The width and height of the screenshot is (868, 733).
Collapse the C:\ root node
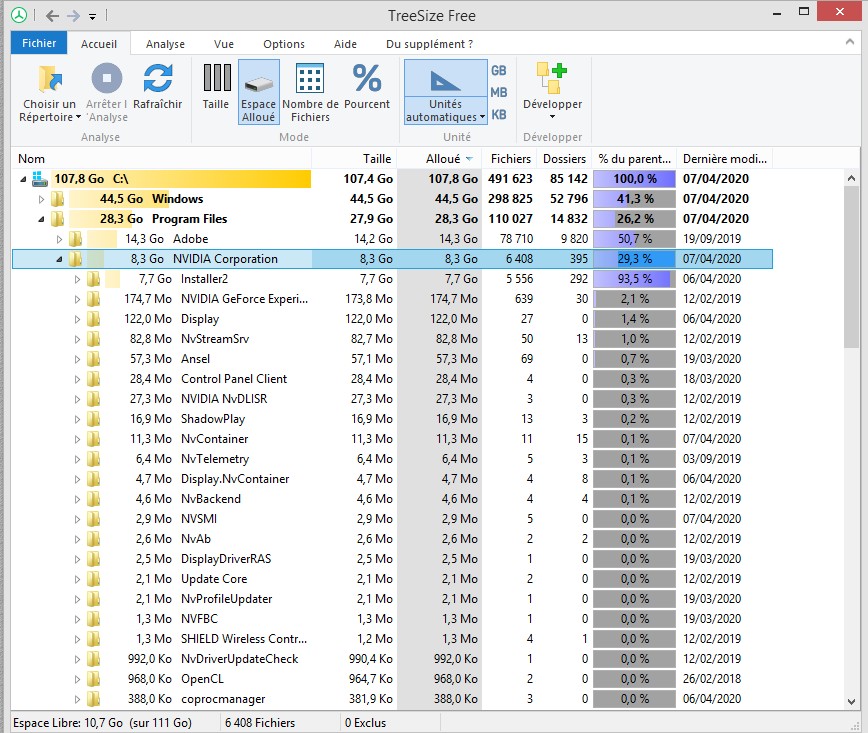tap(23, 179)
